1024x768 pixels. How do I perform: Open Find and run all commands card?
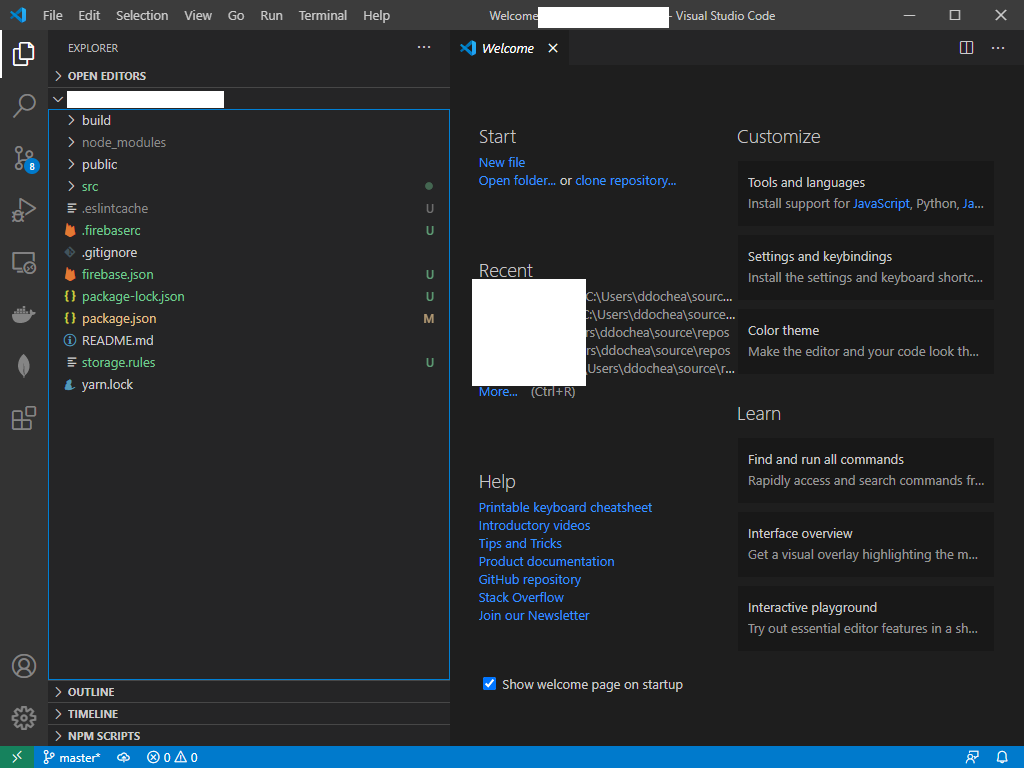(865, 470)
